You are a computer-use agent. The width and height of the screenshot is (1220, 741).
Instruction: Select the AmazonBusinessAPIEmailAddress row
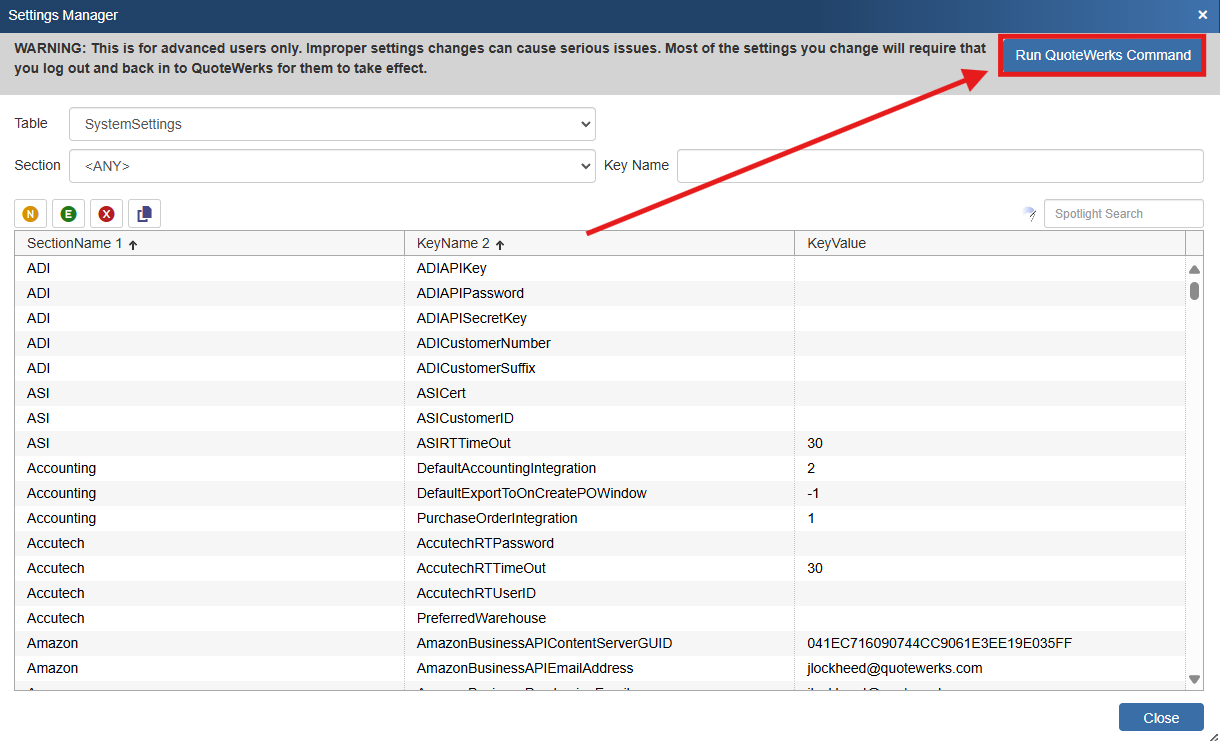(524, 668)
